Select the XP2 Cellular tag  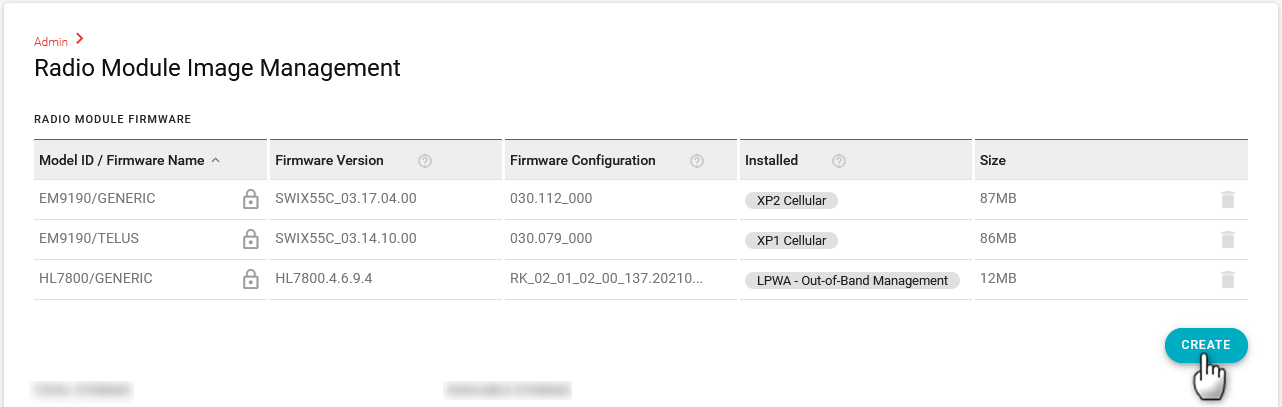(x=791, y=200)
